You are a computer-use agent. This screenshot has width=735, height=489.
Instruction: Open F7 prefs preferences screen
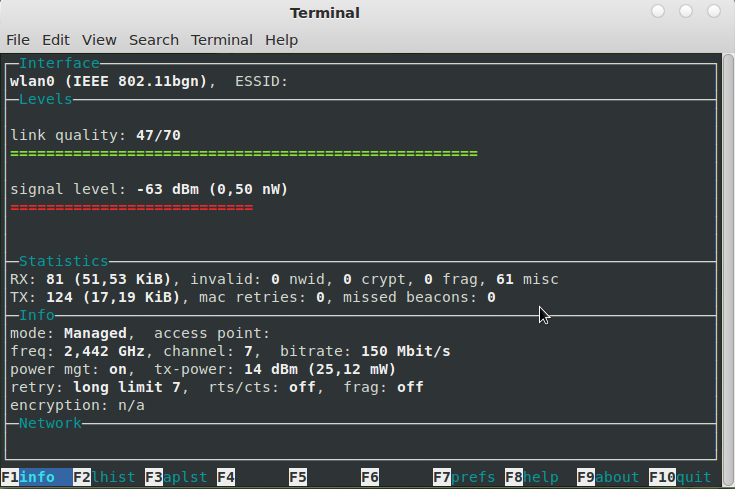tap(464, 477)
